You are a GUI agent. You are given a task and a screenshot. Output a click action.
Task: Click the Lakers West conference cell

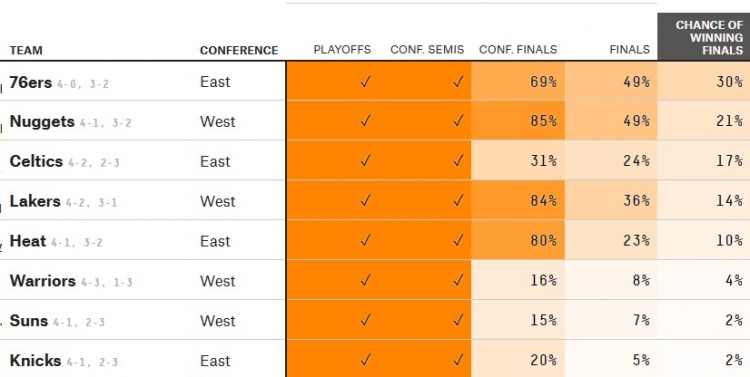[x=218, y=201]
